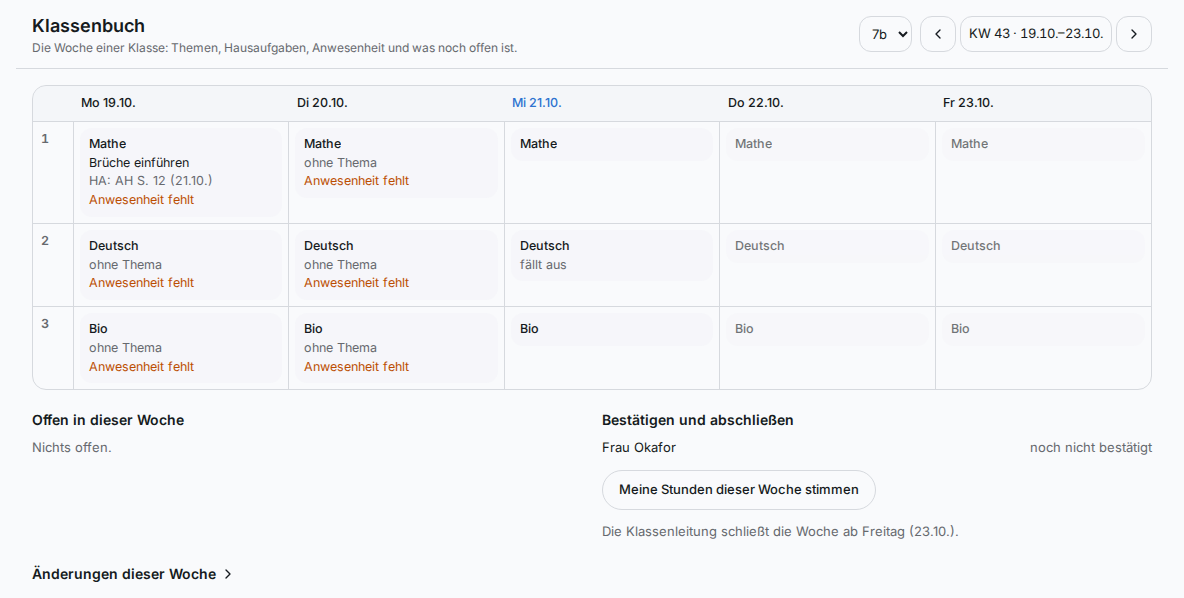Click the 'Bestätigen und abschließen' heading
Image resolution: width=1184 pixels, height=598 pixels.
tap(698, 420)
